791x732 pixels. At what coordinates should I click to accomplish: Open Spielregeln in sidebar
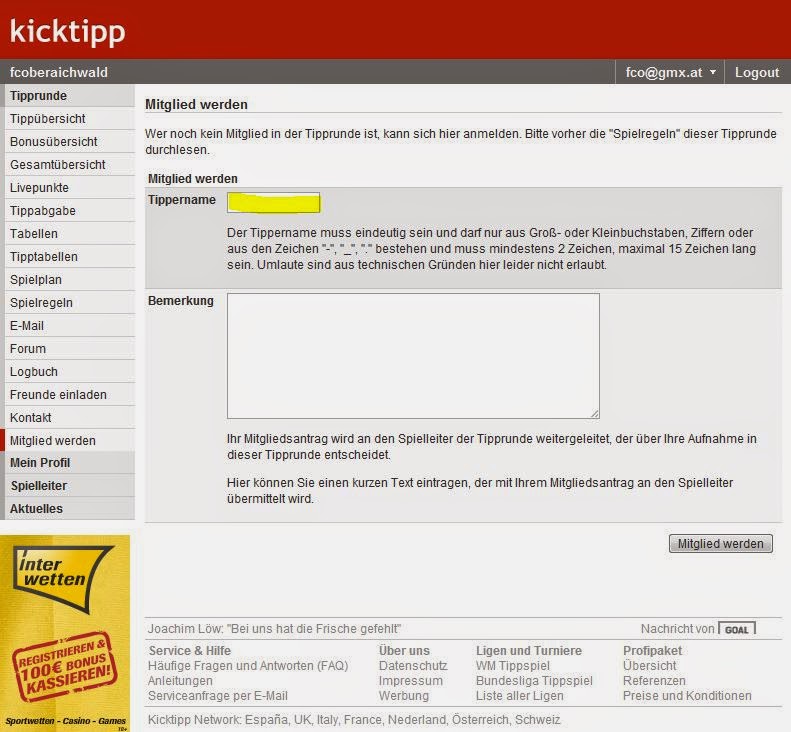[x=70, y=303]
